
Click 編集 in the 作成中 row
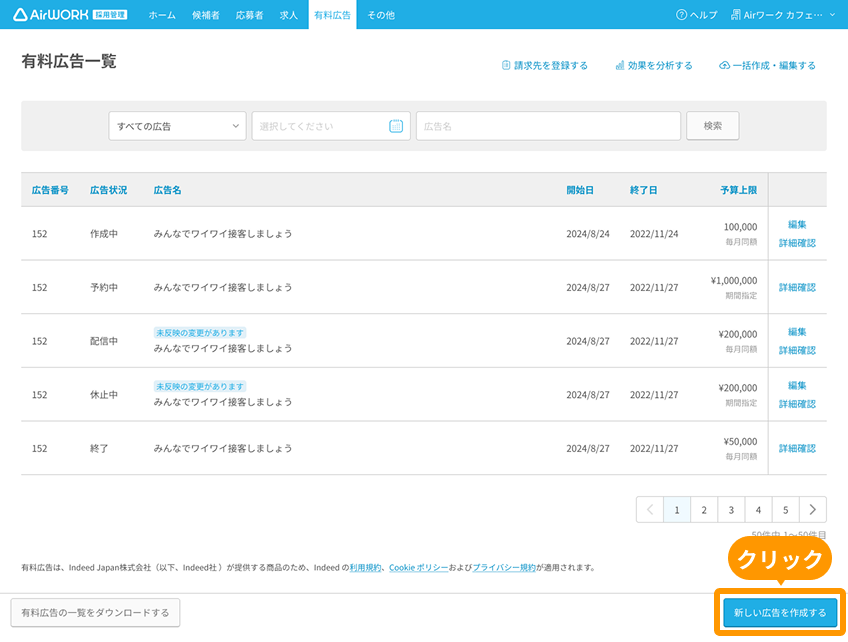(x=797, y=224)
